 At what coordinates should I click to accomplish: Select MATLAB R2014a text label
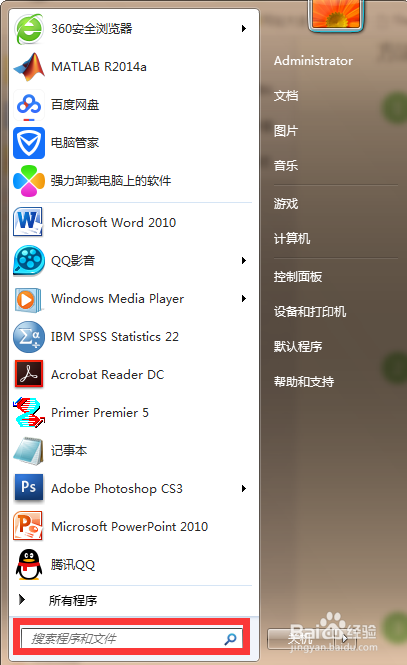click(99, 67)
